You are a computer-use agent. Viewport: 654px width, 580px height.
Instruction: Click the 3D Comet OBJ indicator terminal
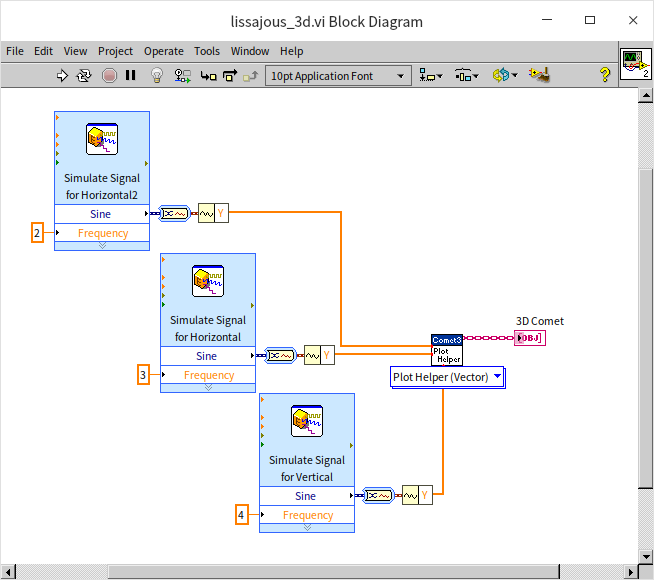point(529,338)
